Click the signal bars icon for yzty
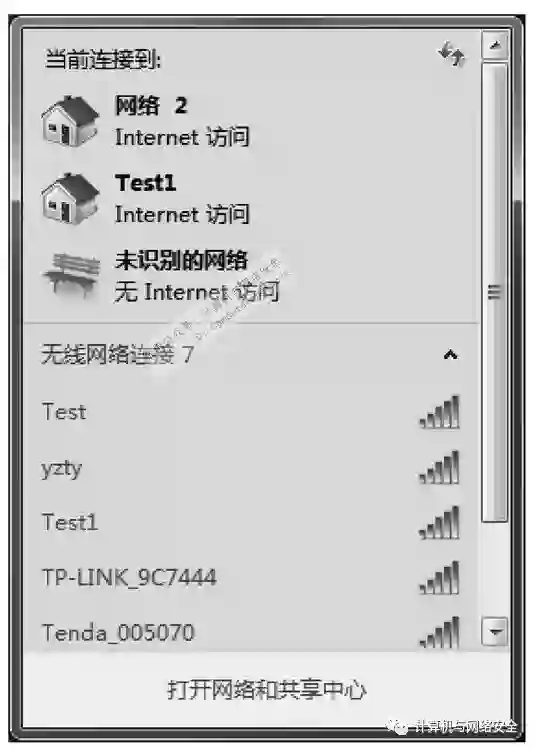 439,467
